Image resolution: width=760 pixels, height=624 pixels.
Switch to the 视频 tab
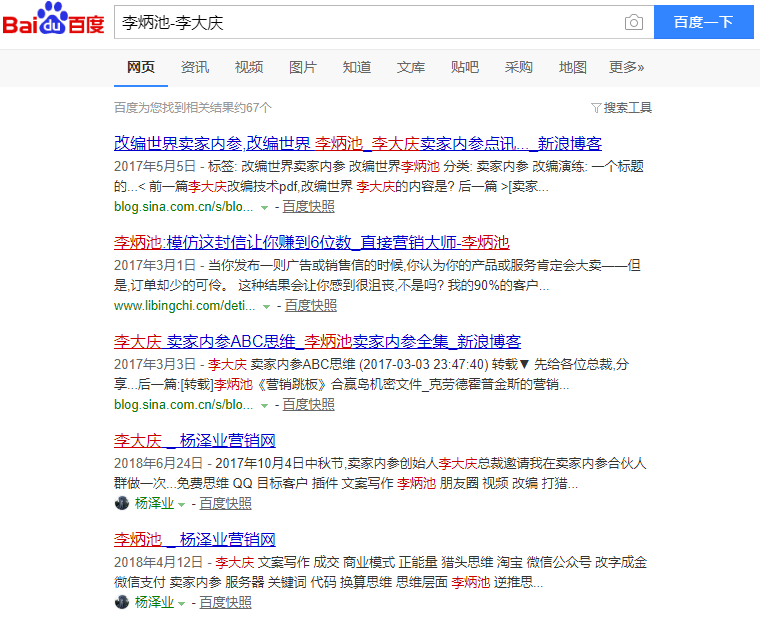click(x=249, y=67)
